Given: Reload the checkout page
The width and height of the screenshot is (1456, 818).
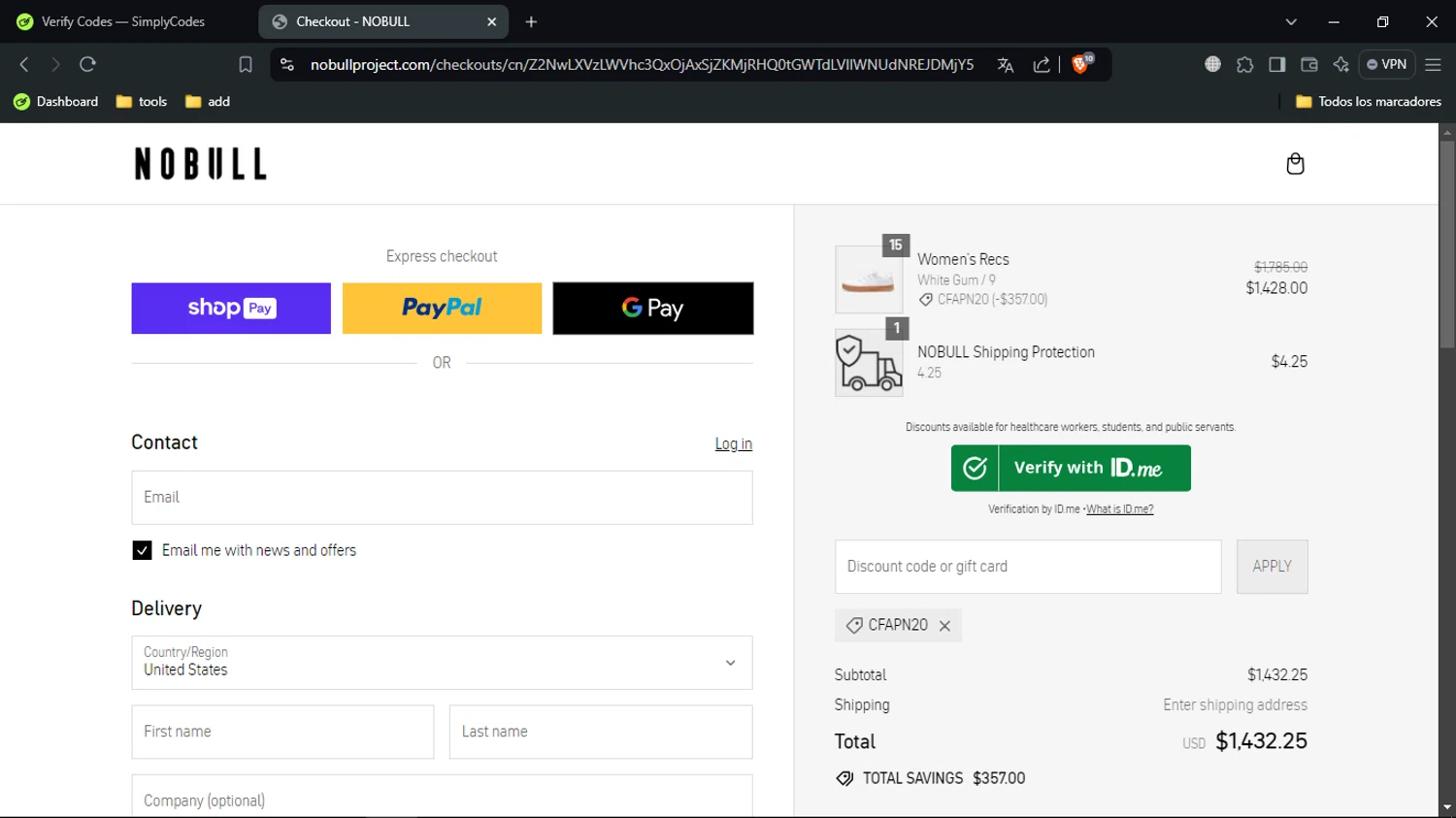Looking at the screenshot, I should click(87, 64).
